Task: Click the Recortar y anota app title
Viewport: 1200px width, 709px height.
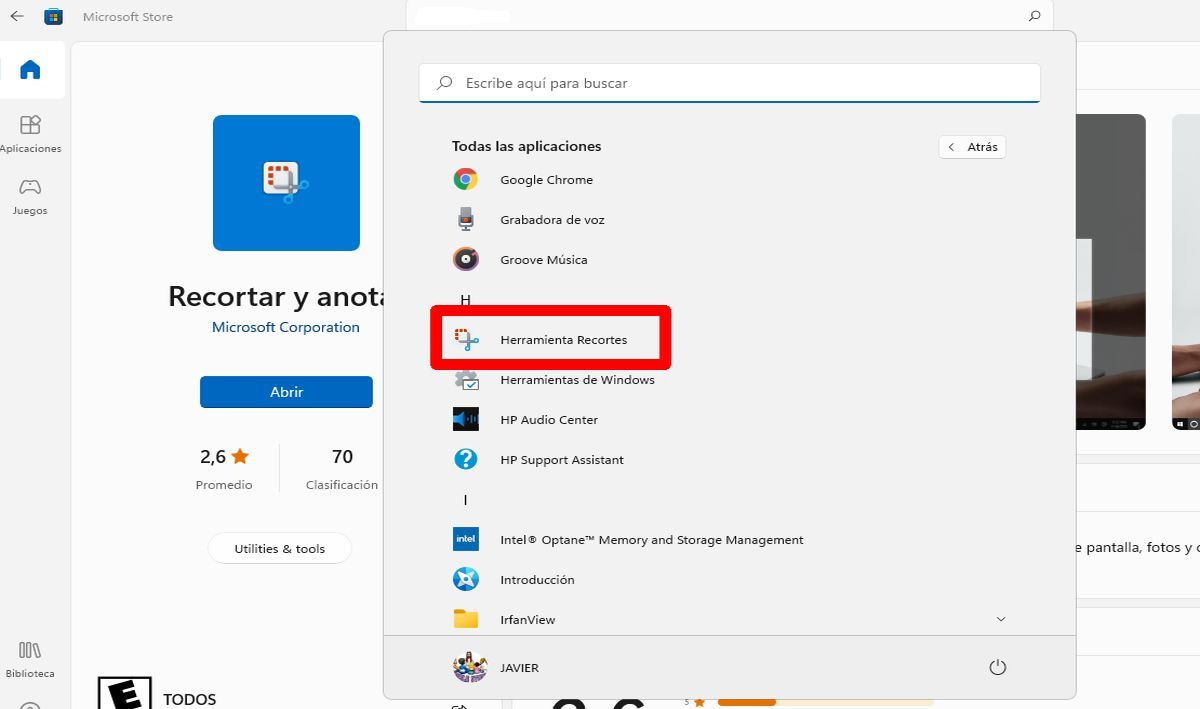Action: pos(277,297)
